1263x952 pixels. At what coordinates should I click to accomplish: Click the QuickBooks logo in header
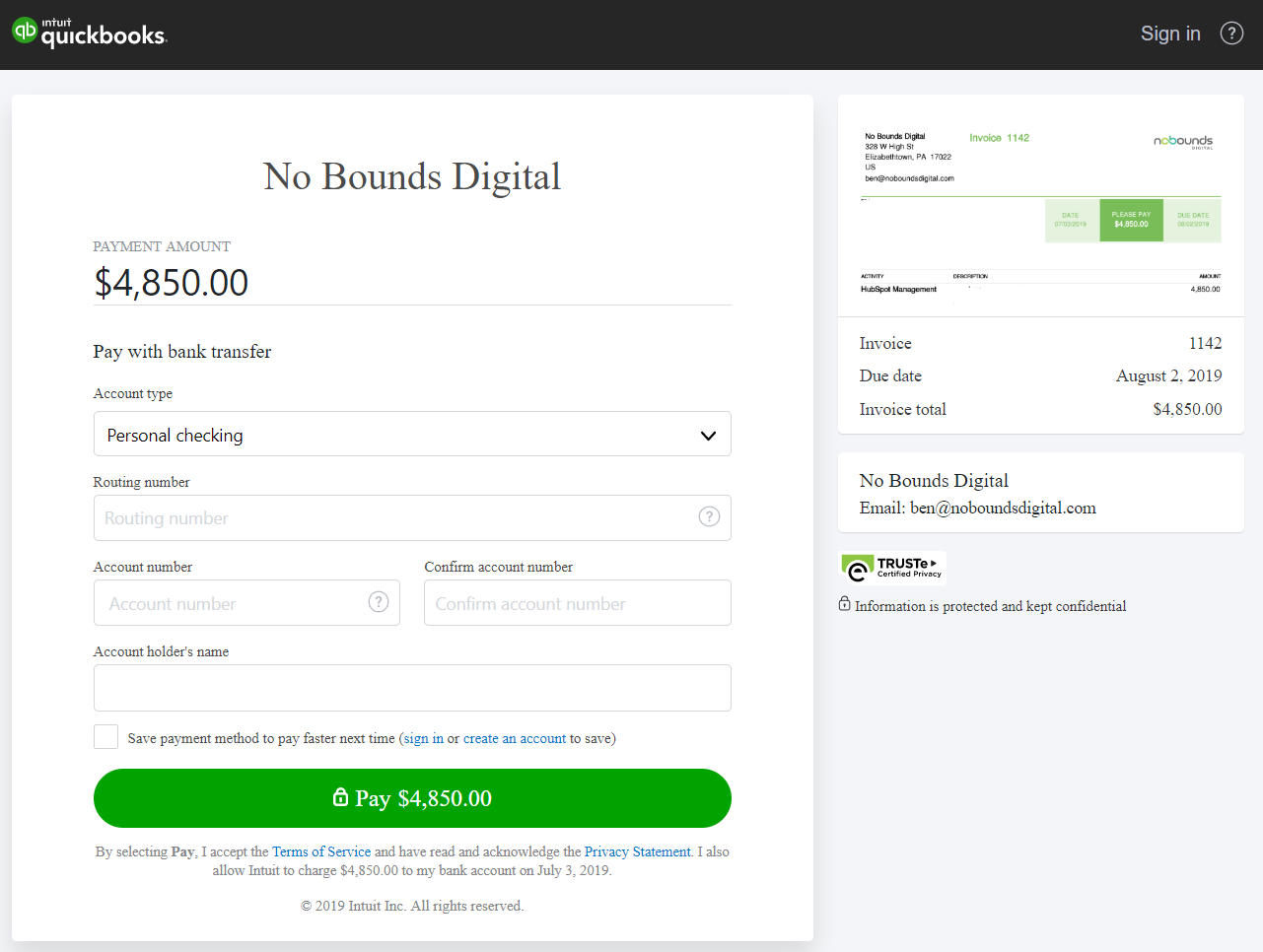click(90, 33)
